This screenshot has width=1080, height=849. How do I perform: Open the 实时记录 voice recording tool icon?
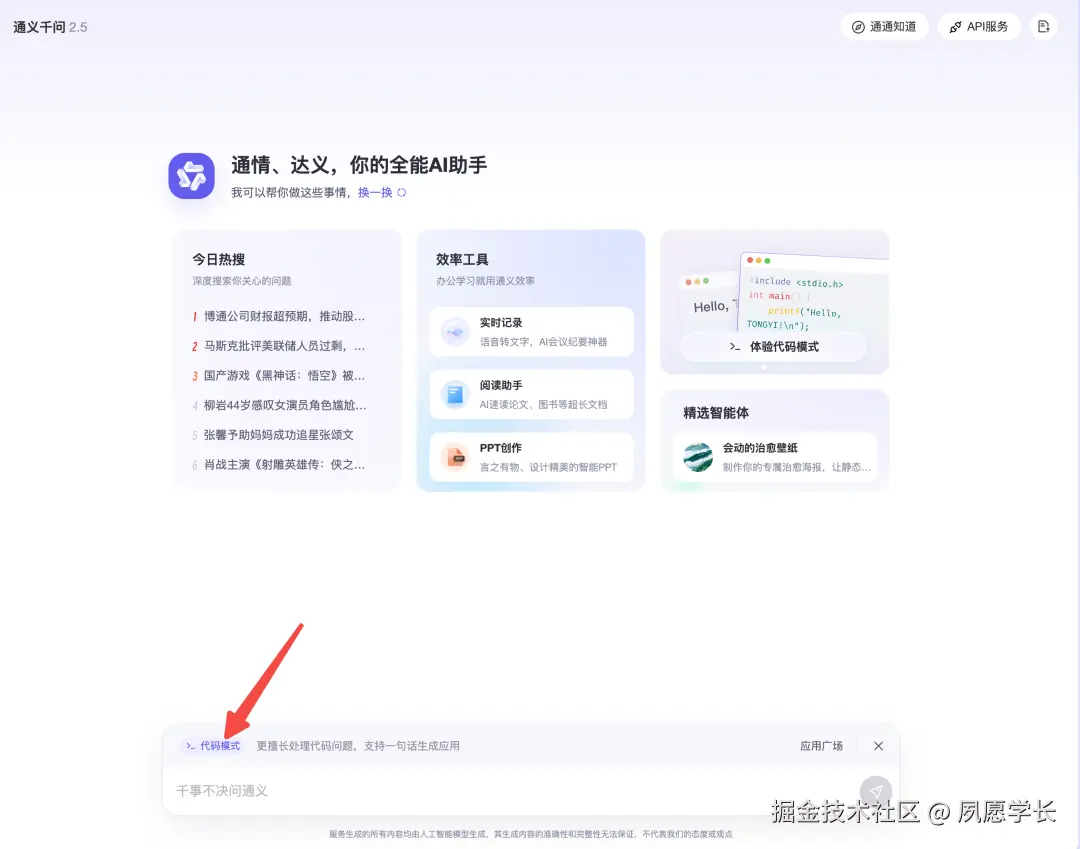453,331
